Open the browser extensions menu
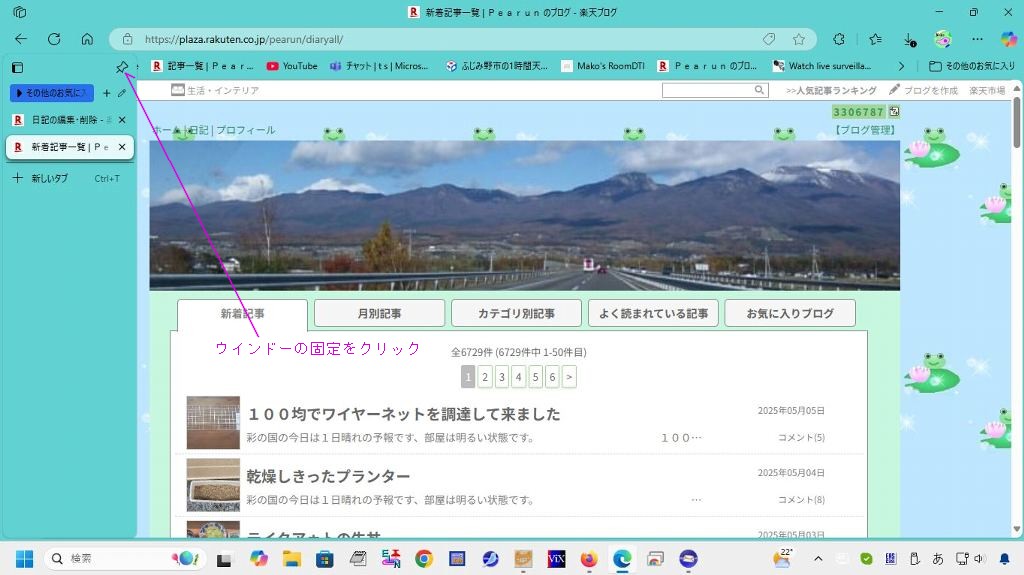Screen dimensions: 1024x575 pos(839,39)
